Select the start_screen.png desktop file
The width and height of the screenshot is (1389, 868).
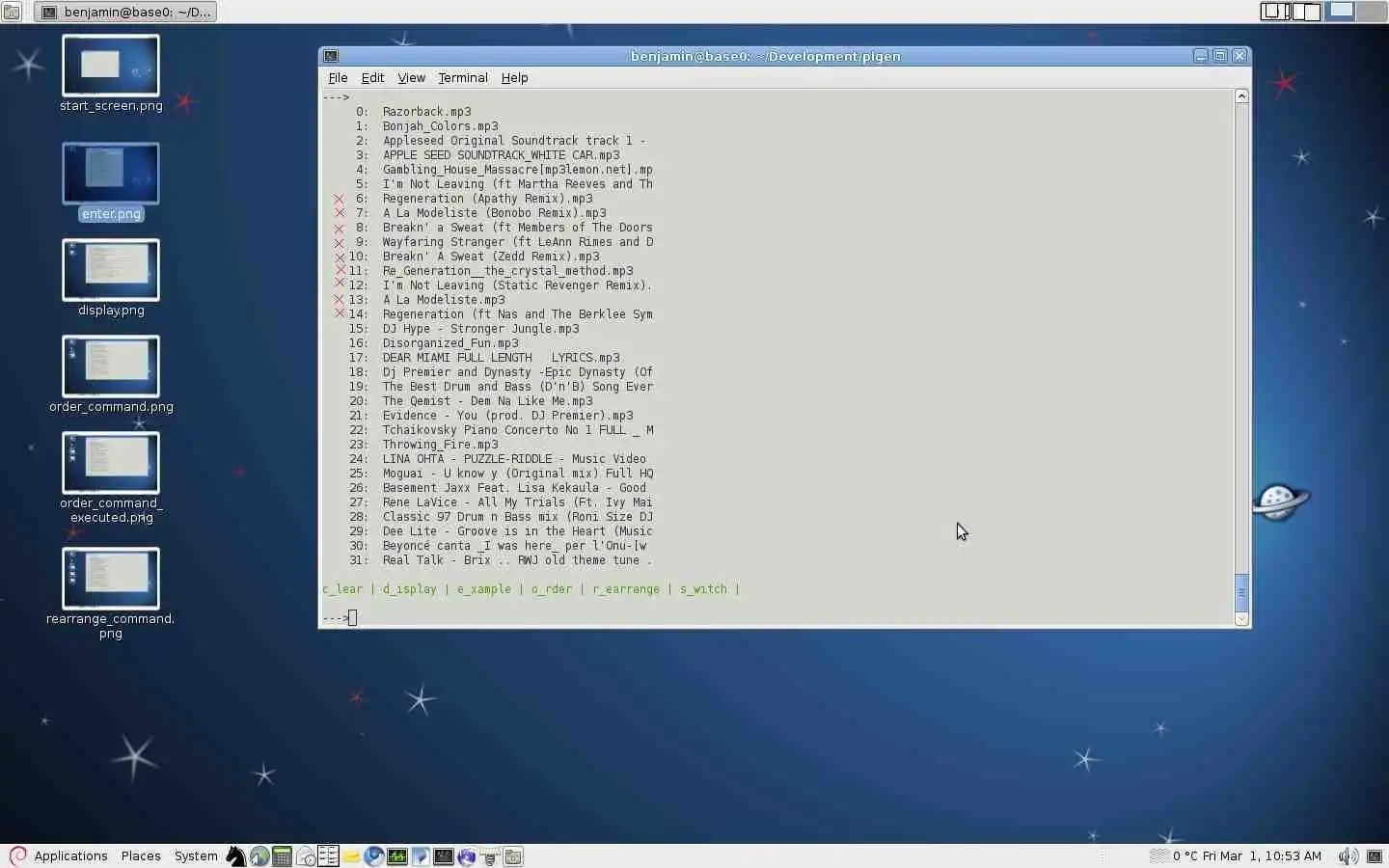(111, 74)
